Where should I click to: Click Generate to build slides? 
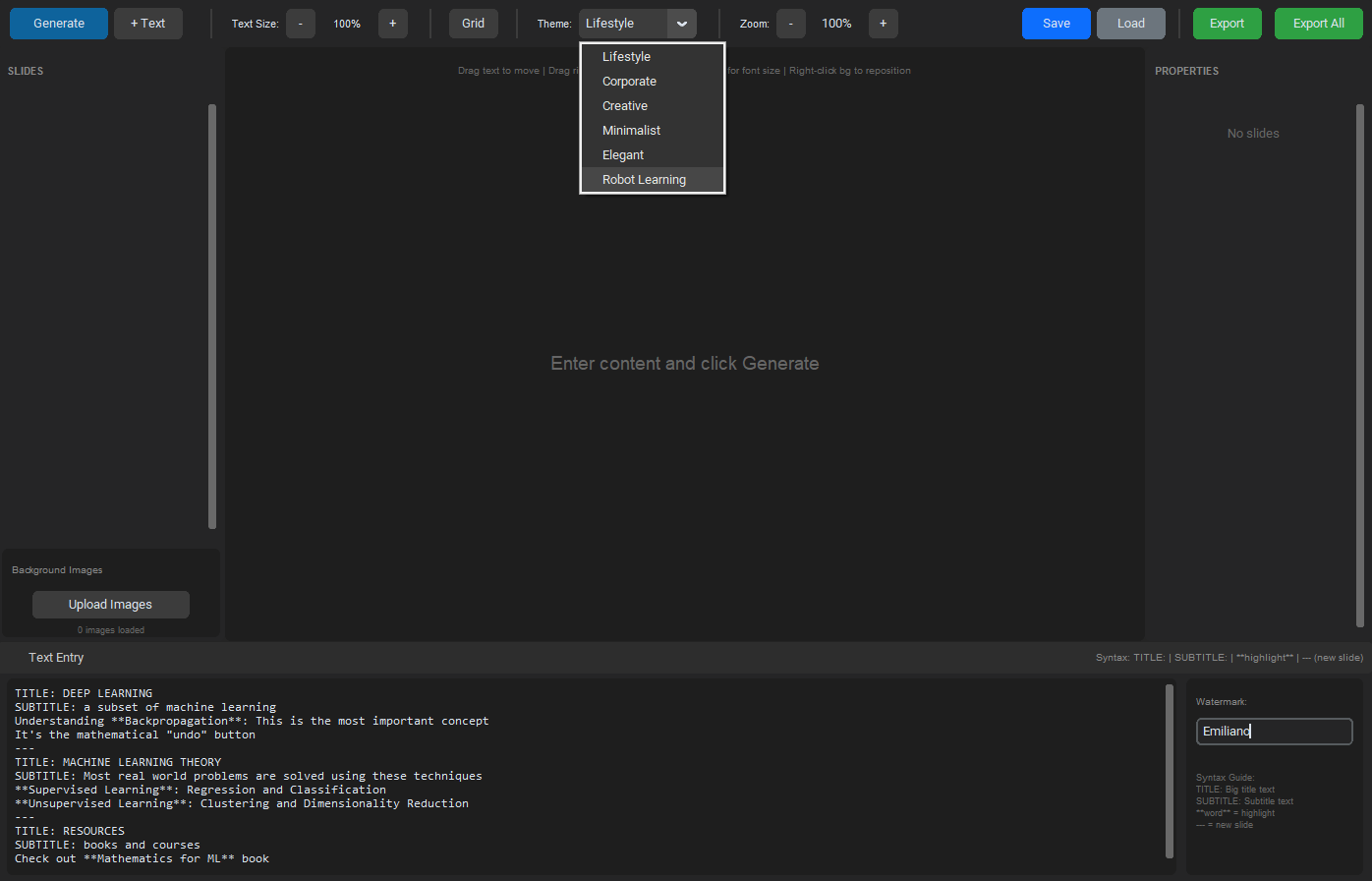coord(58,23)
